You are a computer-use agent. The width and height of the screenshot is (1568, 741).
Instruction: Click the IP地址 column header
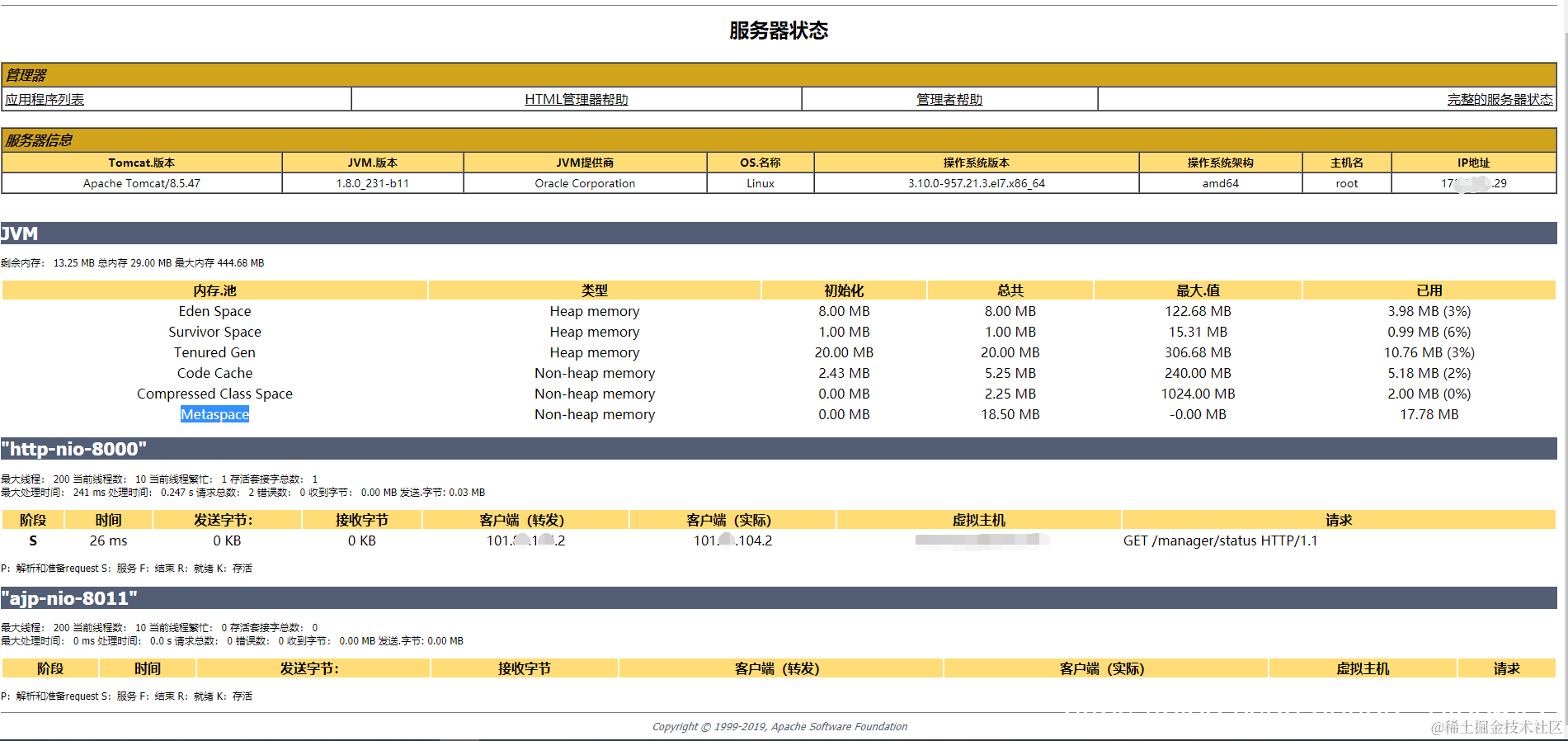click(1474, 163)
